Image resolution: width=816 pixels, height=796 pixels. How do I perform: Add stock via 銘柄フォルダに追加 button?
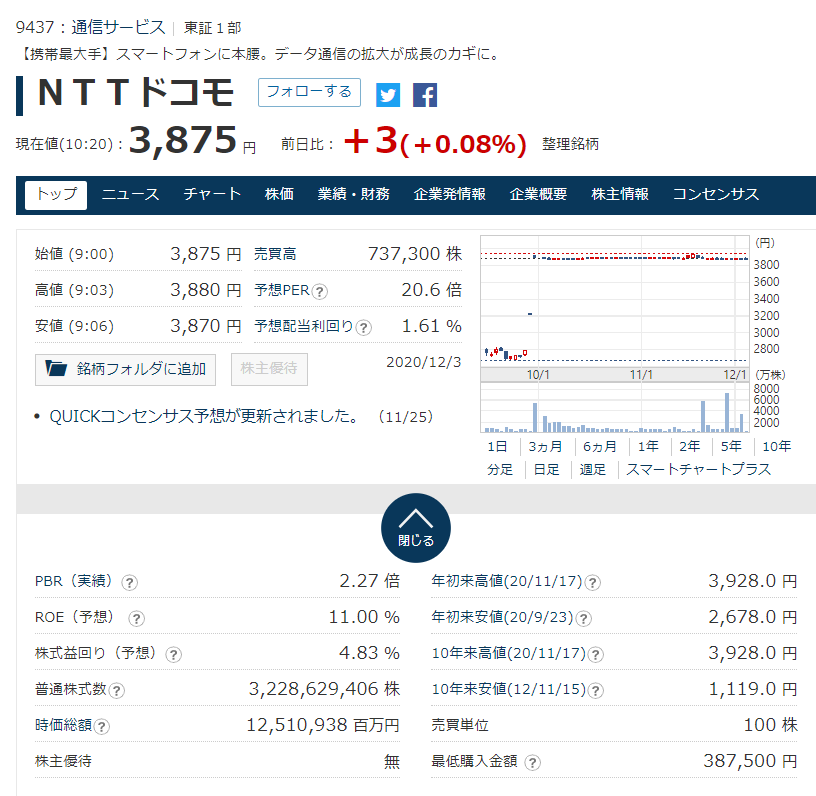[125, 369]
